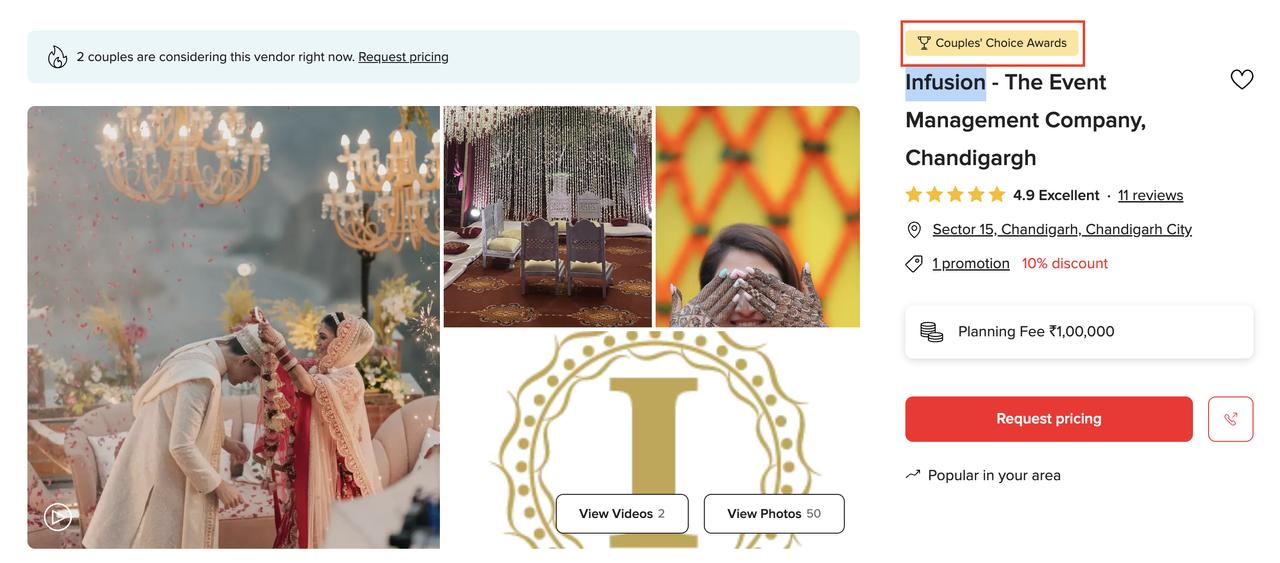Click the trending arrow icon
1280x563 pixels.
point(913,474)
